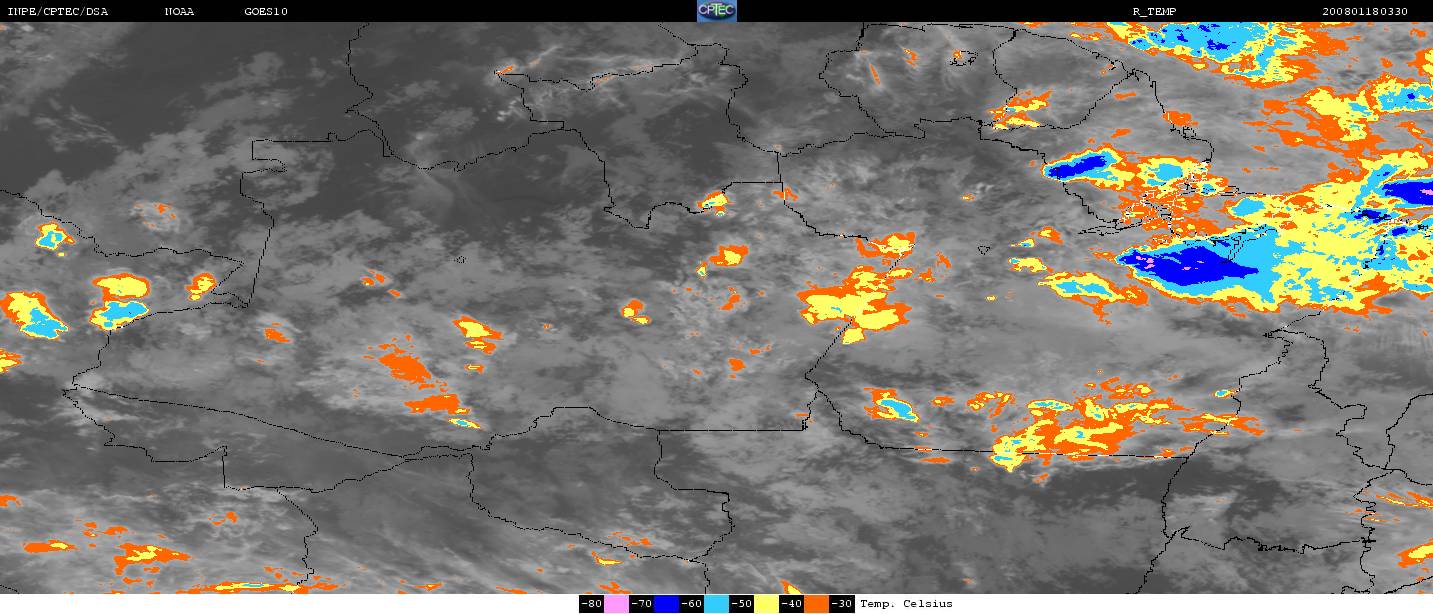Pick the dark blue legend swatch
Viewport: 1433px width, 614px height.
click(666, 604)
